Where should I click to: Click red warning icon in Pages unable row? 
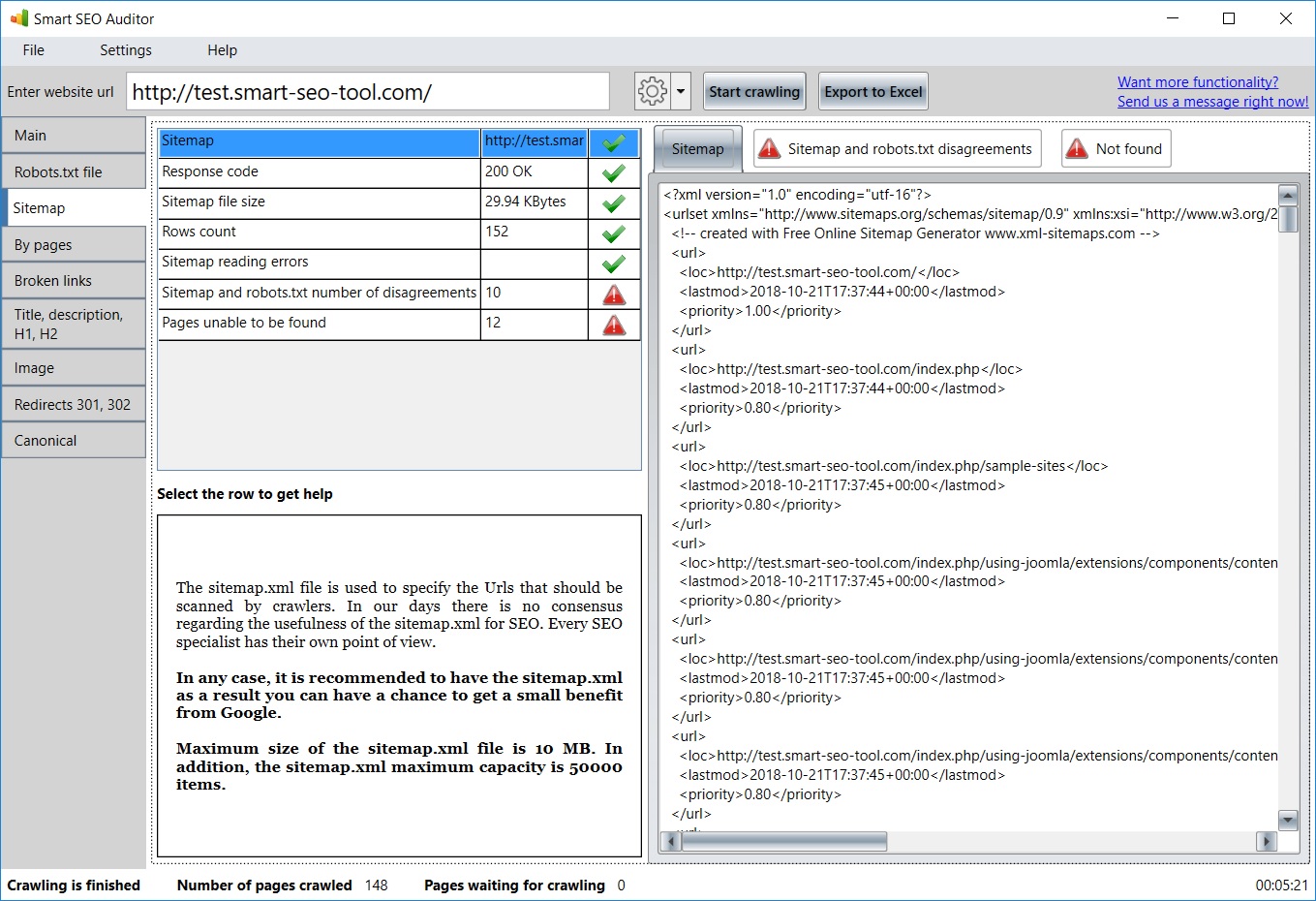click(614, 325)
